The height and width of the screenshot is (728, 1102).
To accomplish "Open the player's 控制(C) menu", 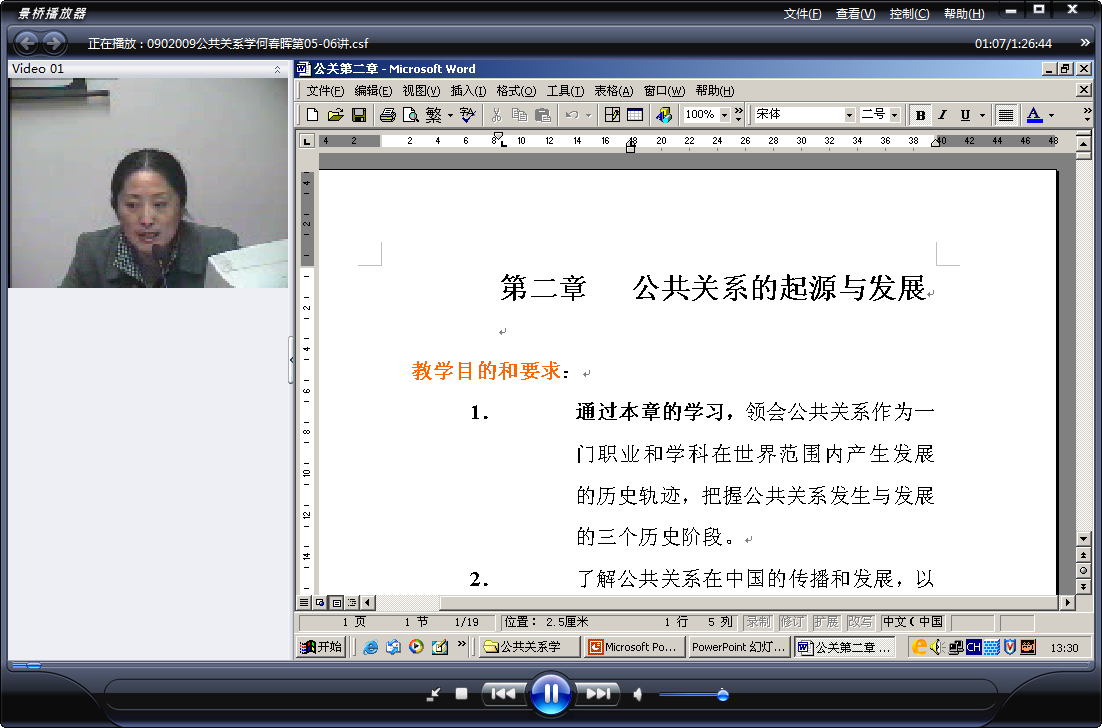I will [909, 13].
